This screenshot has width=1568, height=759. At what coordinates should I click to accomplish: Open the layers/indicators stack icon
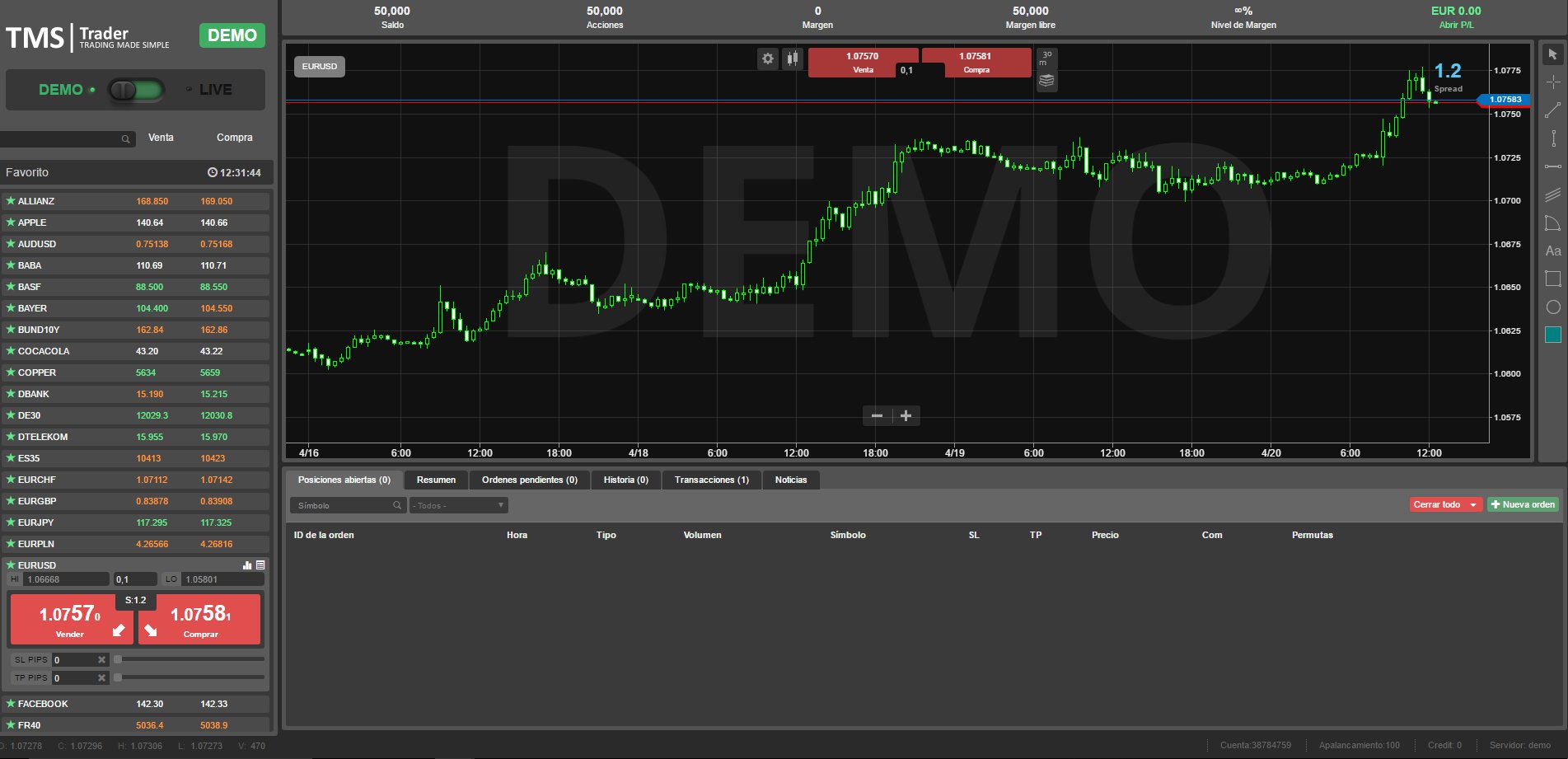click(x=1046, y=81)
